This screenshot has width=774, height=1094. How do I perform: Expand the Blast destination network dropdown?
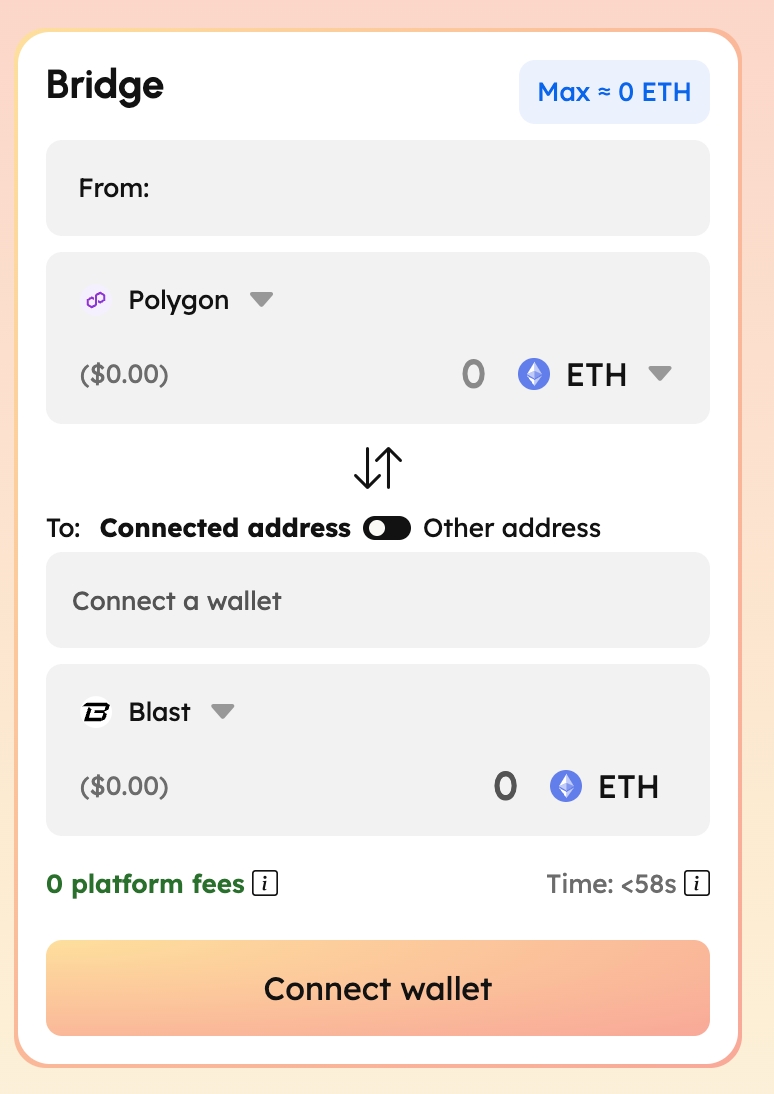click(222, 712)
